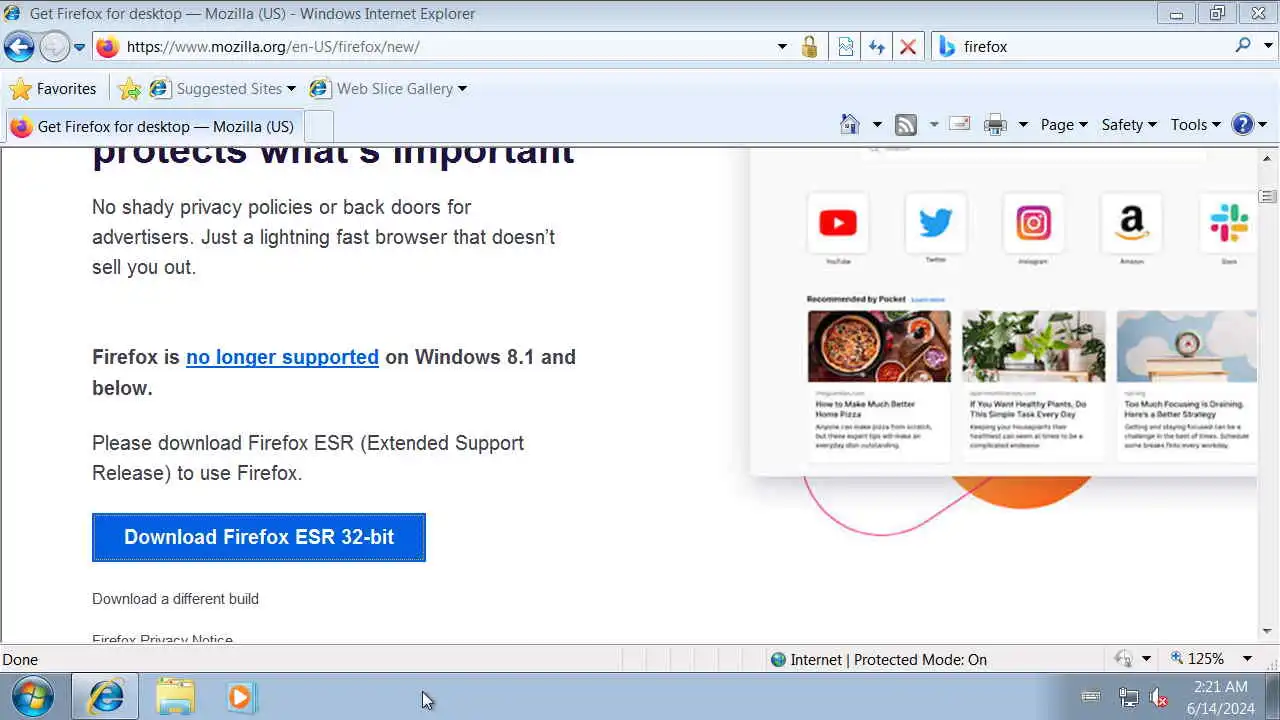Click the network tray icon

point(1128,697)
